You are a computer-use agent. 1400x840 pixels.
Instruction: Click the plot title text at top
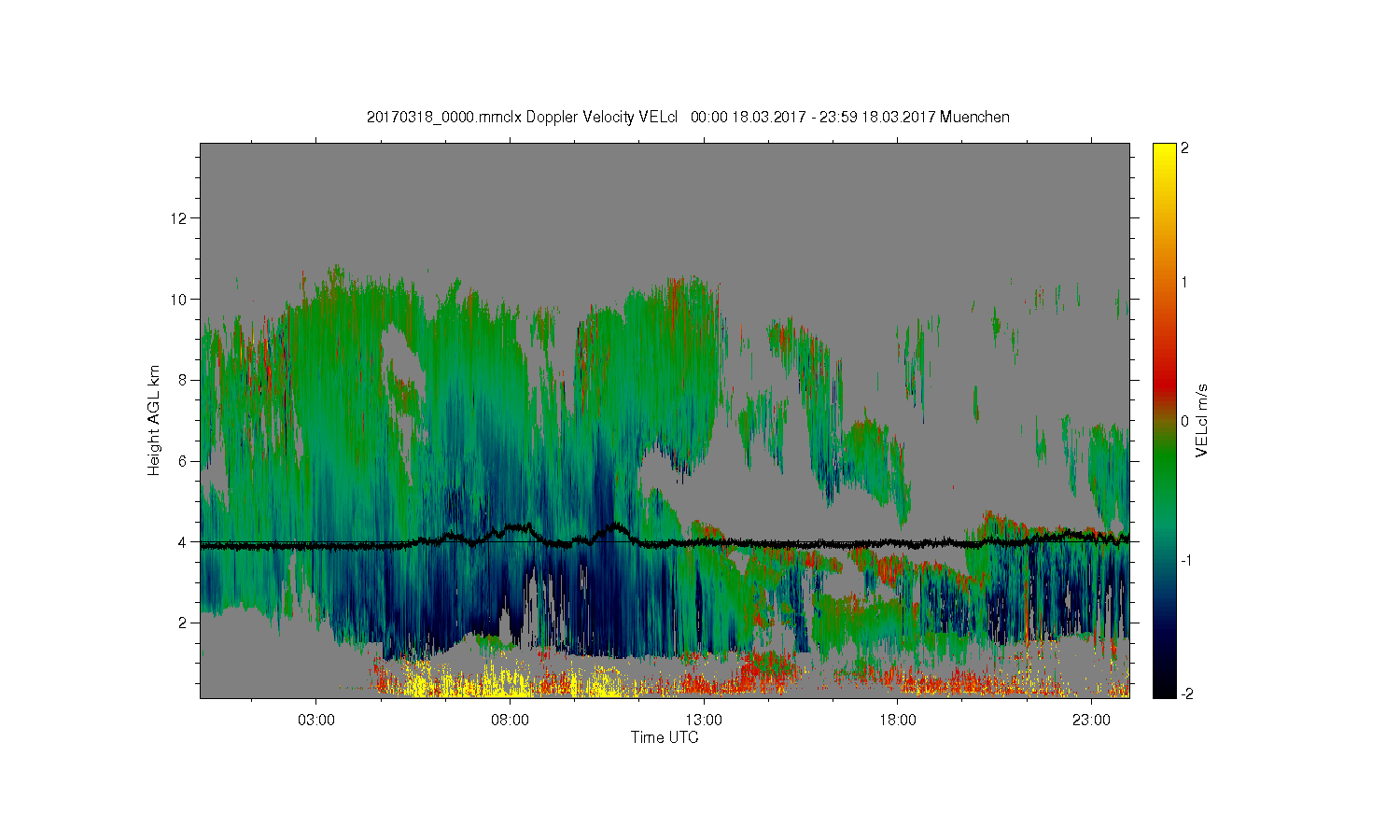point(688,117)
